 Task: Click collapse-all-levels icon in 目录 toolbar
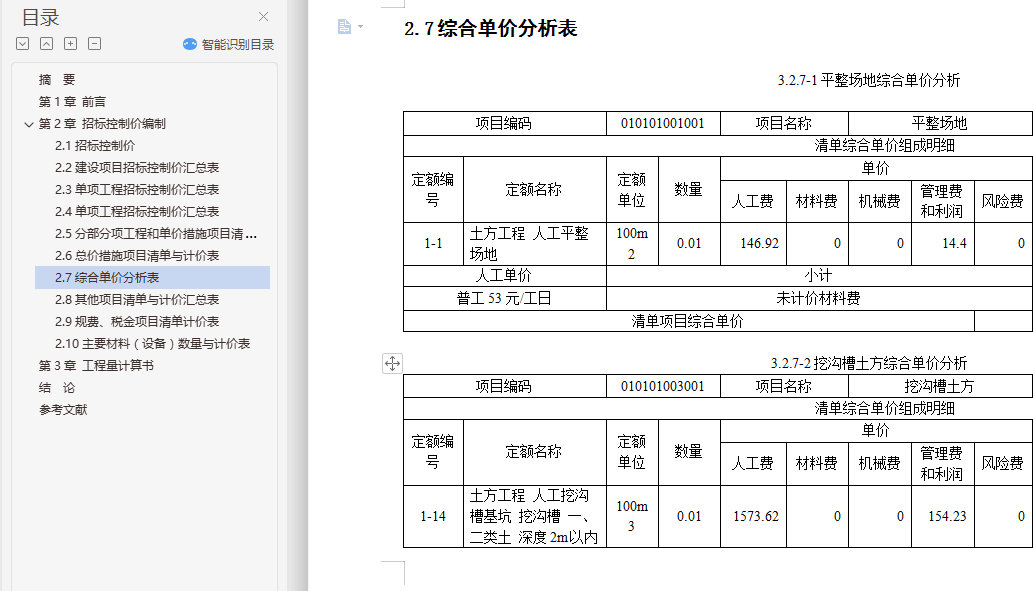pos(46,44)
